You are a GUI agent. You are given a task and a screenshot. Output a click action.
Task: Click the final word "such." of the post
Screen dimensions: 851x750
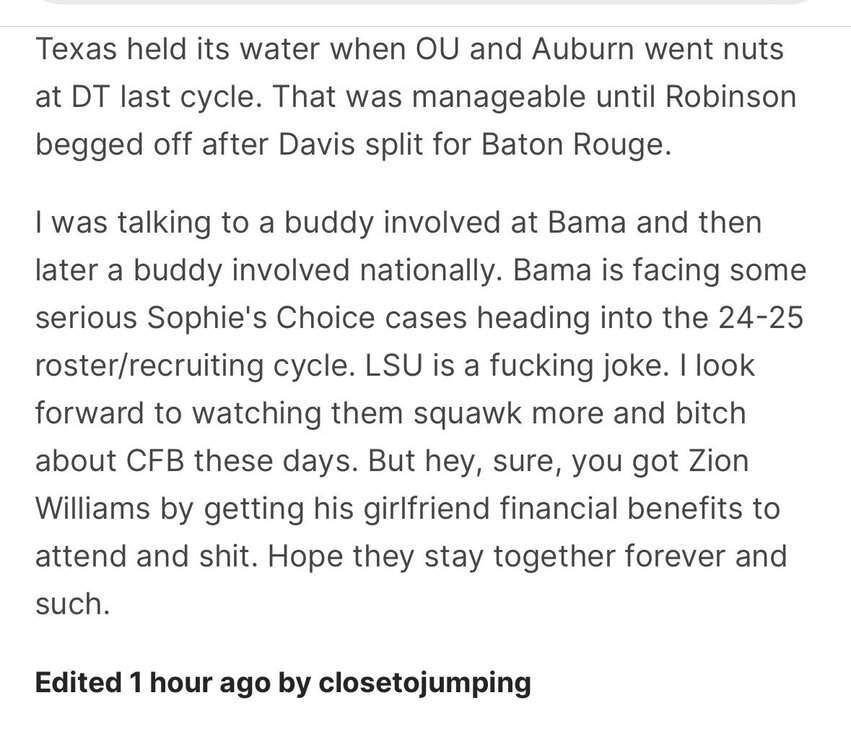[x=71, y=603]
